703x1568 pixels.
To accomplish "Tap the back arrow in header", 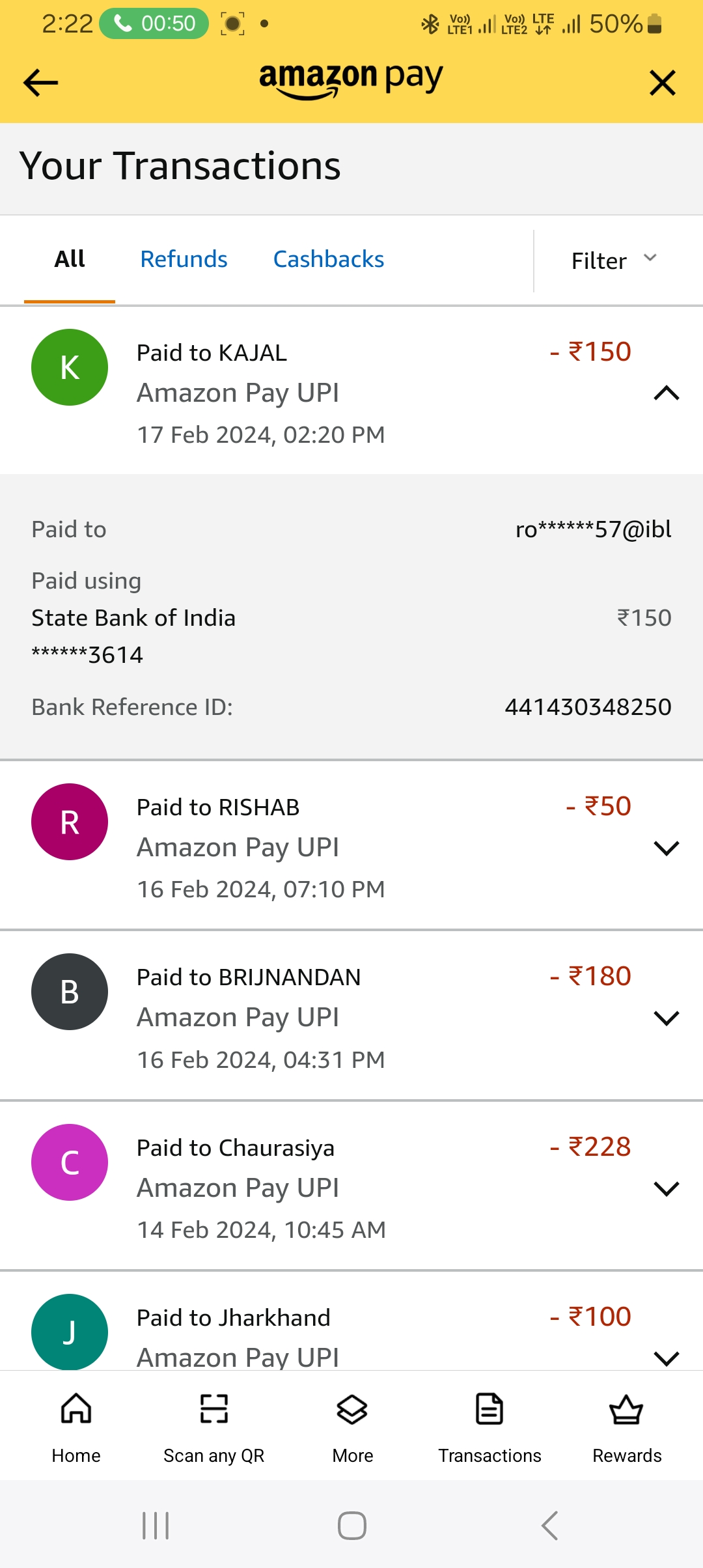I will click(40, 83).
